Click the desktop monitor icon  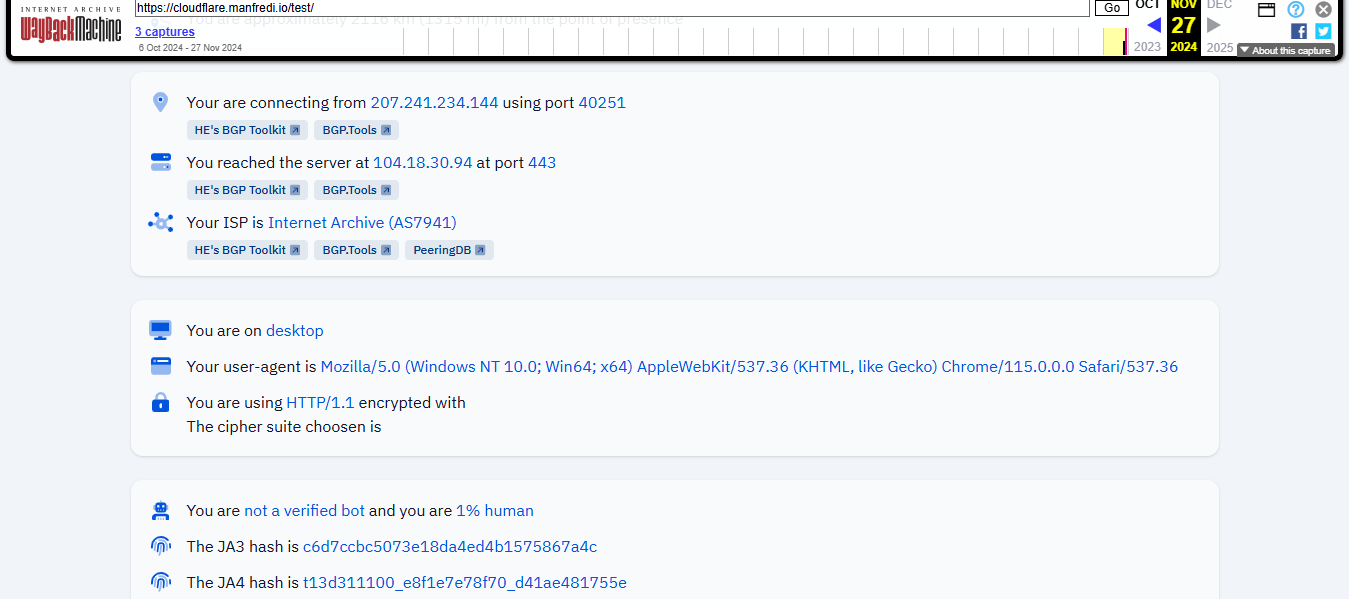[x=161, y=329]
